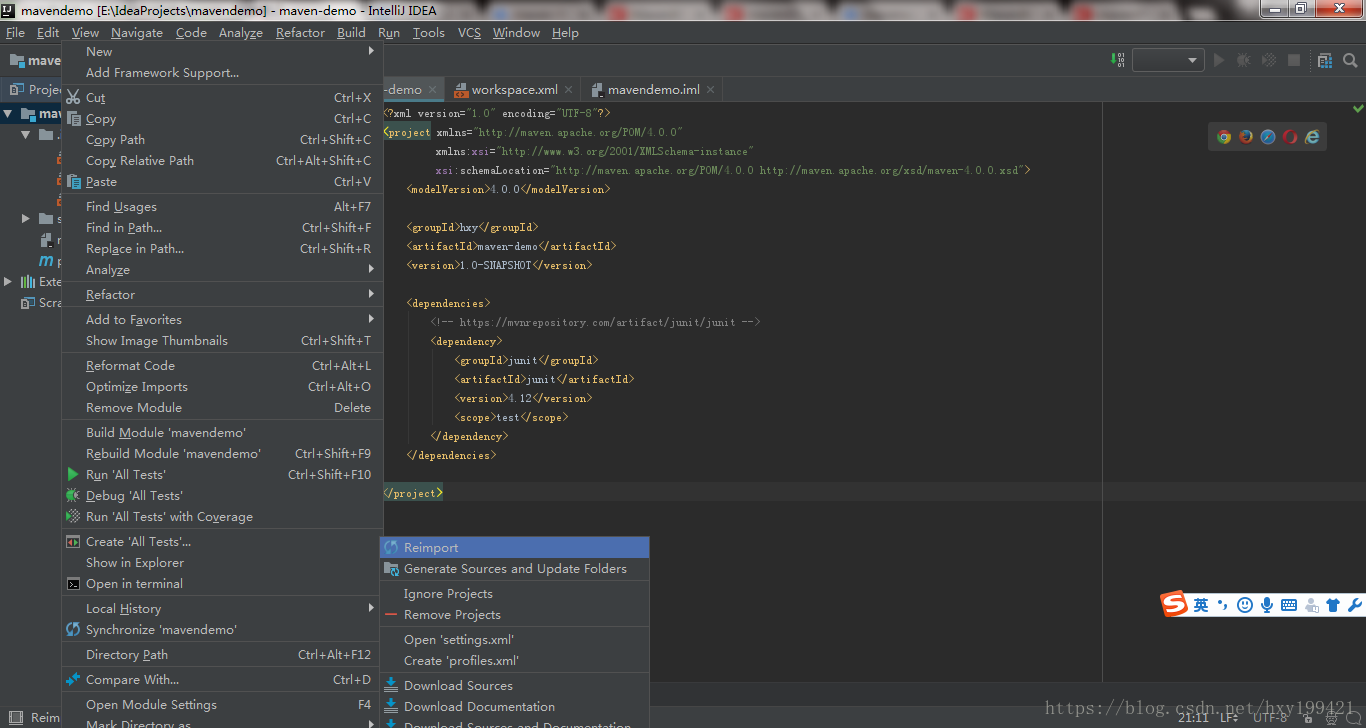Image resolution: width=1366 pixels, height=728 pixels.
Task: Open in Internet Explorer browser icon
Action: [1312, 137]
